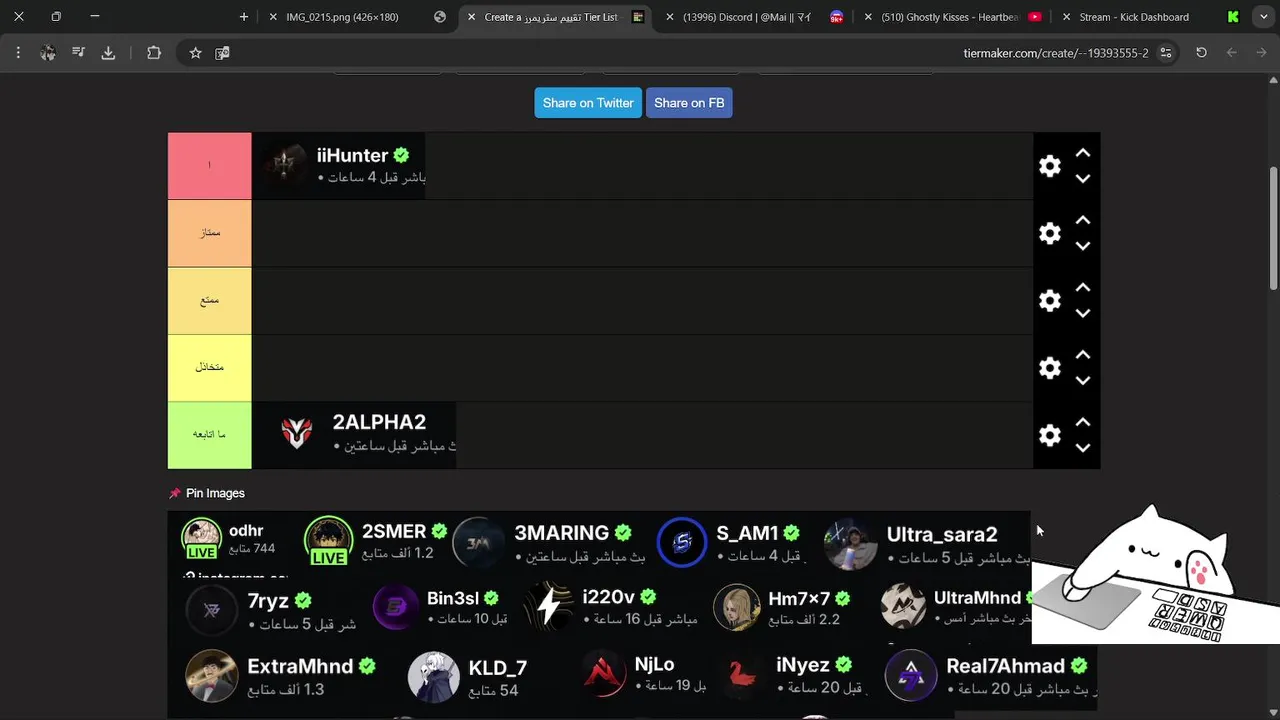
Task: Click the red top tier label
Action: tap(209, 166)
